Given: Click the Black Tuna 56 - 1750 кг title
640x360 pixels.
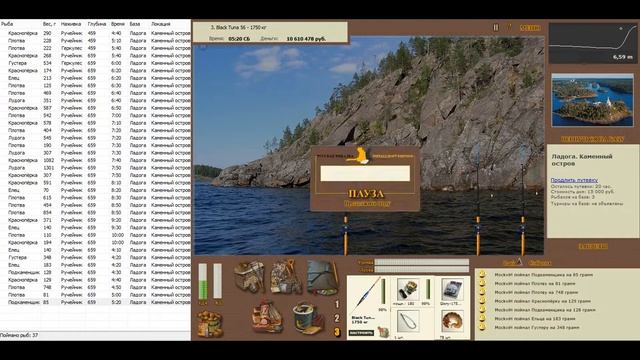Looking at the screenshot, I should [239, 27].
